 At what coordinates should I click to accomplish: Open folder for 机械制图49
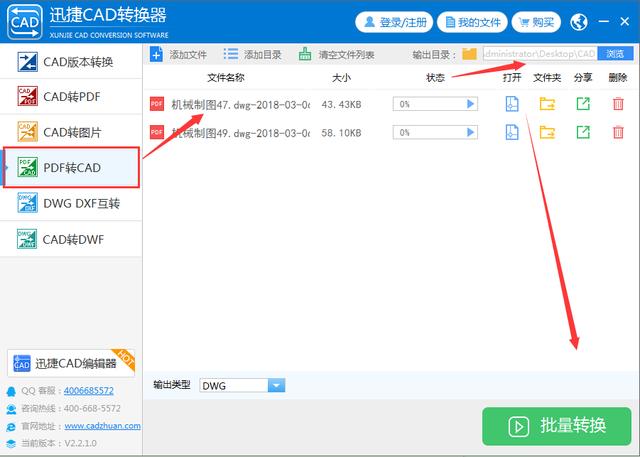pos(547,132)
